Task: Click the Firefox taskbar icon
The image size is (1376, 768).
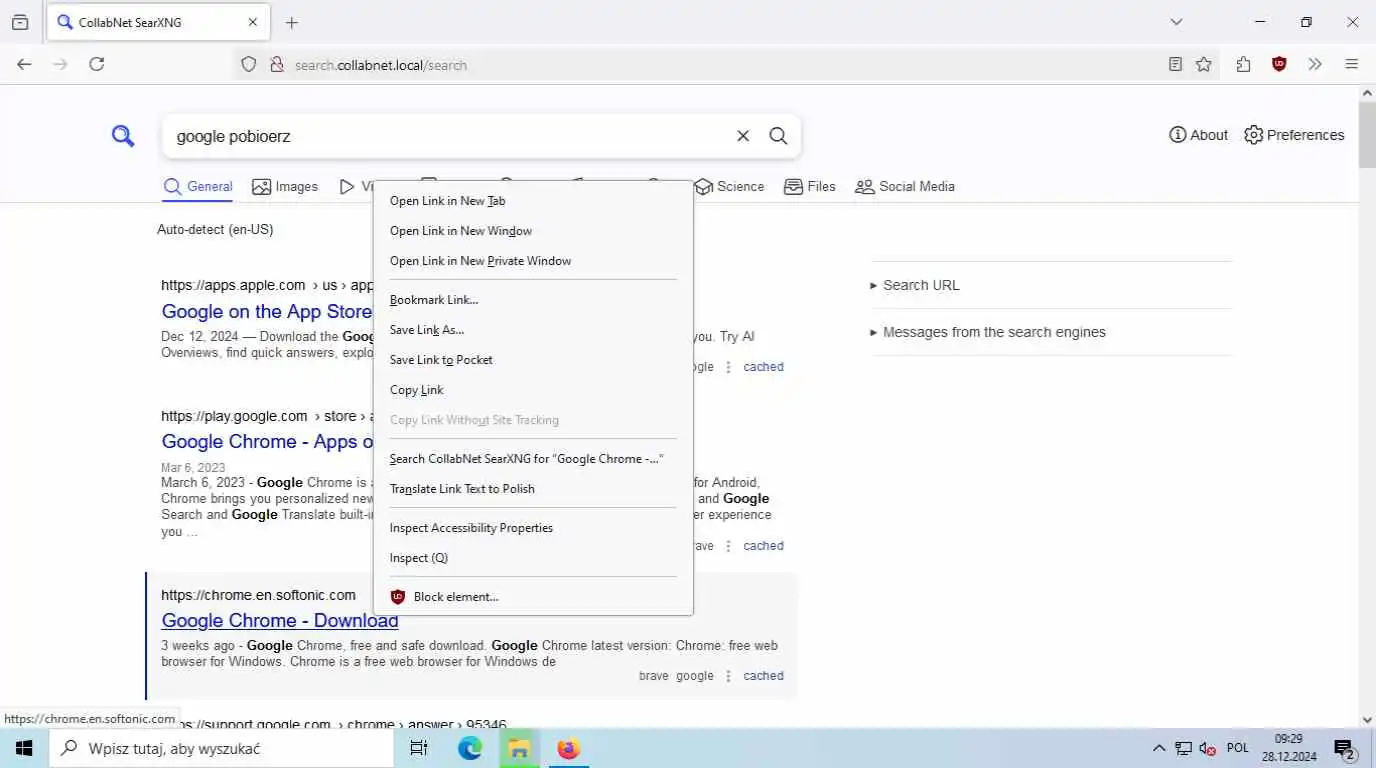Action: point(569,748)
